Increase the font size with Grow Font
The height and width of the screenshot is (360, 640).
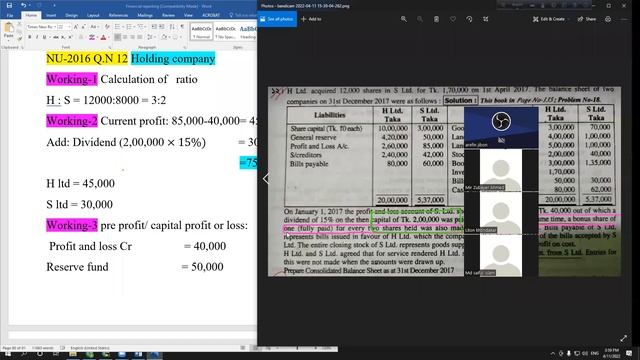point(76,27)
